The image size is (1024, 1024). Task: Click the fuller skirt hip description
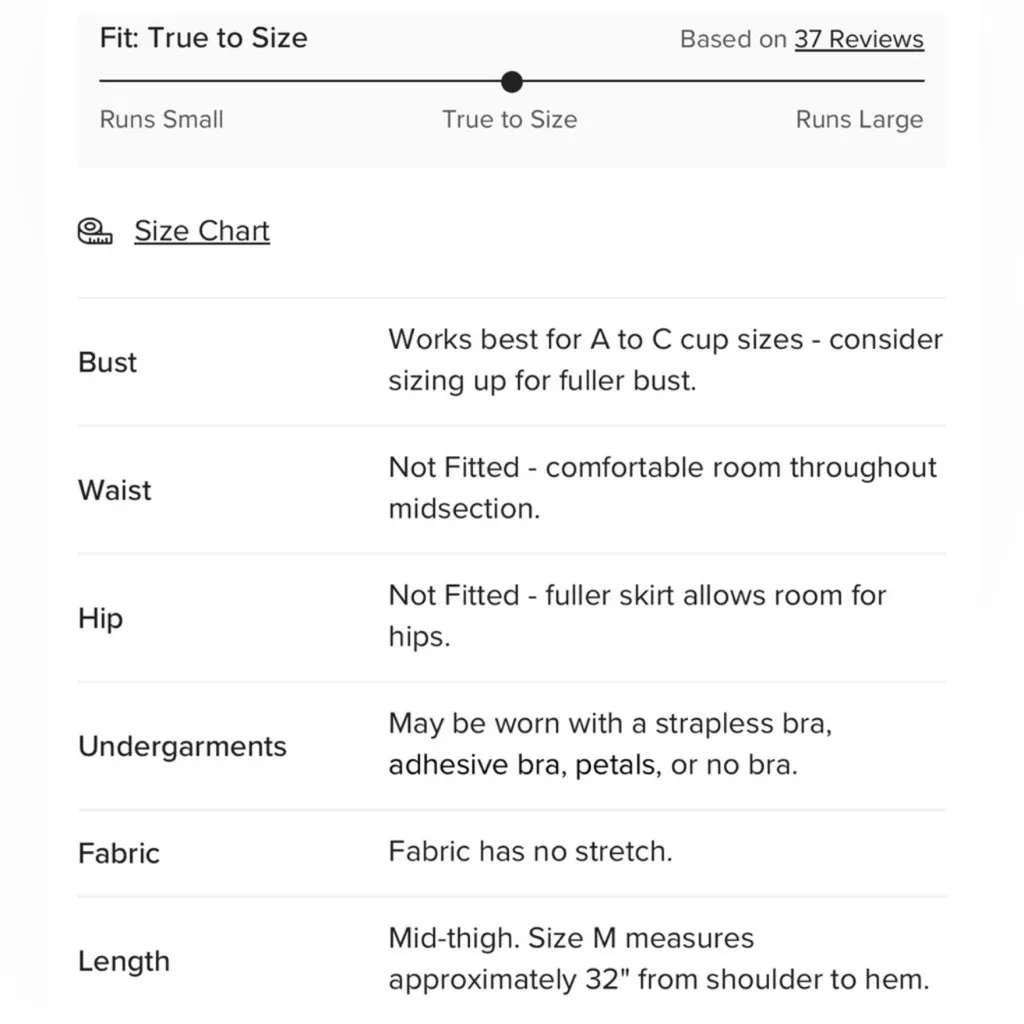click(x=637, y=616)
